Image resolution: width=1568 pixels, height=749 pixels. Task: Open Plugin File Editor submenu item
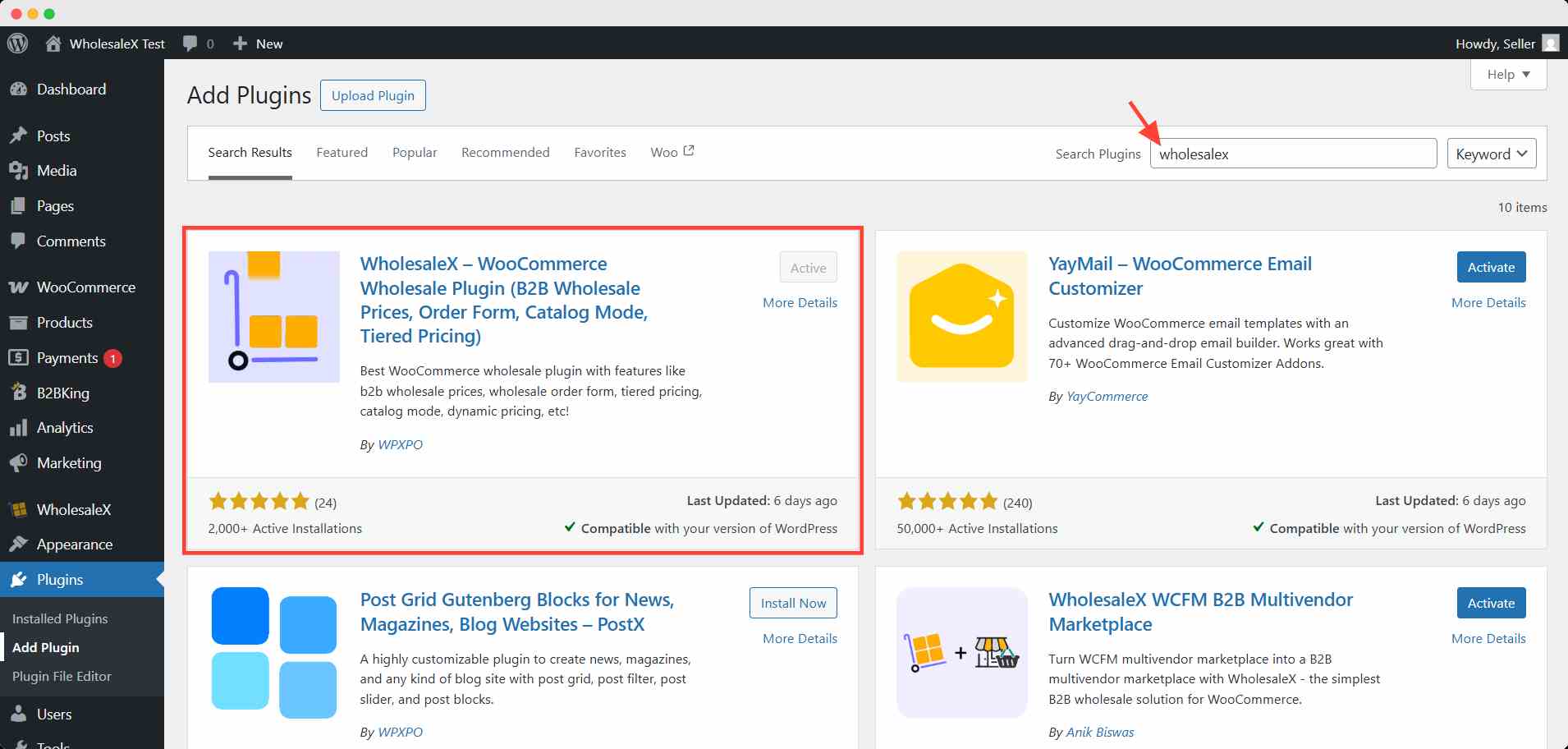[x=62, y=677]
